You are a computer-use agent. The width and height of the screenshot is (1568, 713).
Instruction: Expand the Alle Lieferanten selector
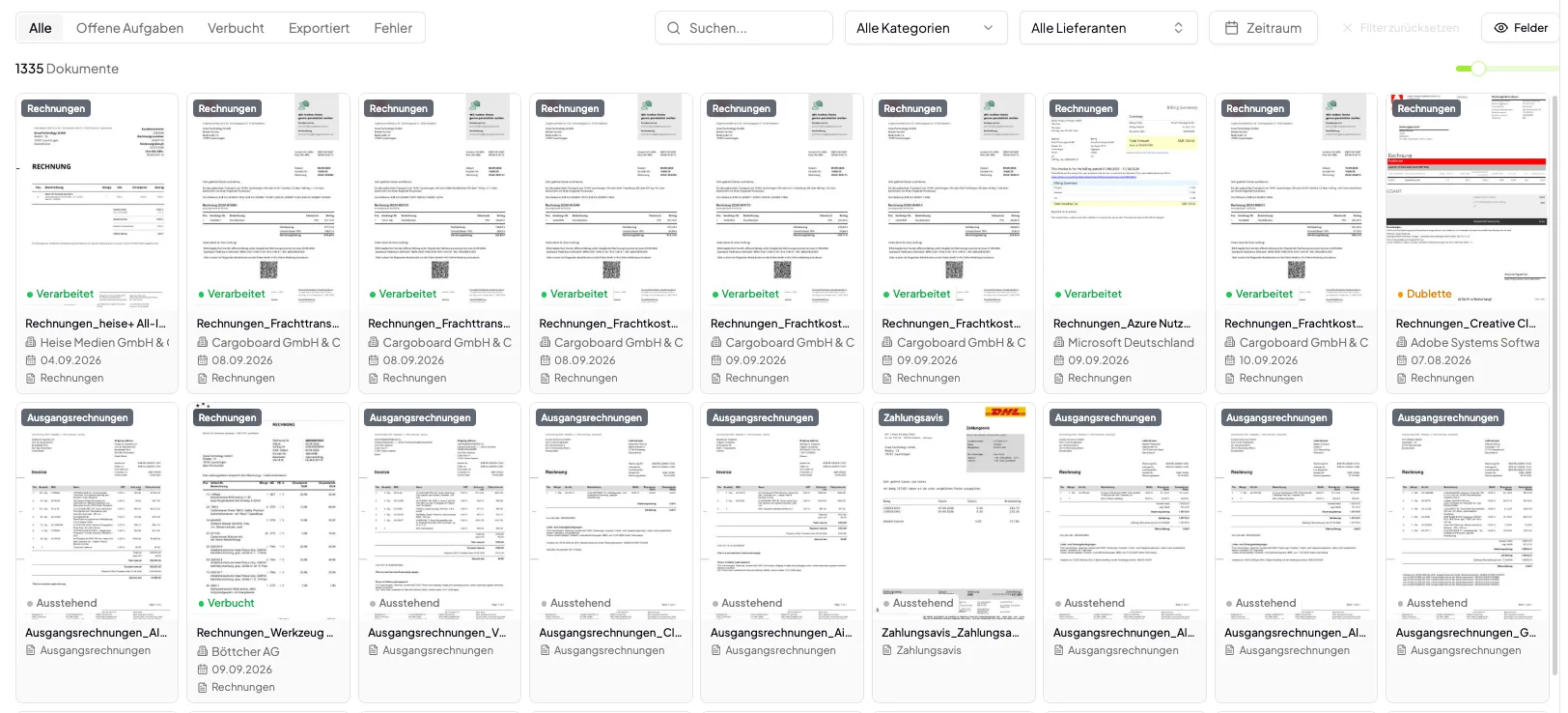1108,28
